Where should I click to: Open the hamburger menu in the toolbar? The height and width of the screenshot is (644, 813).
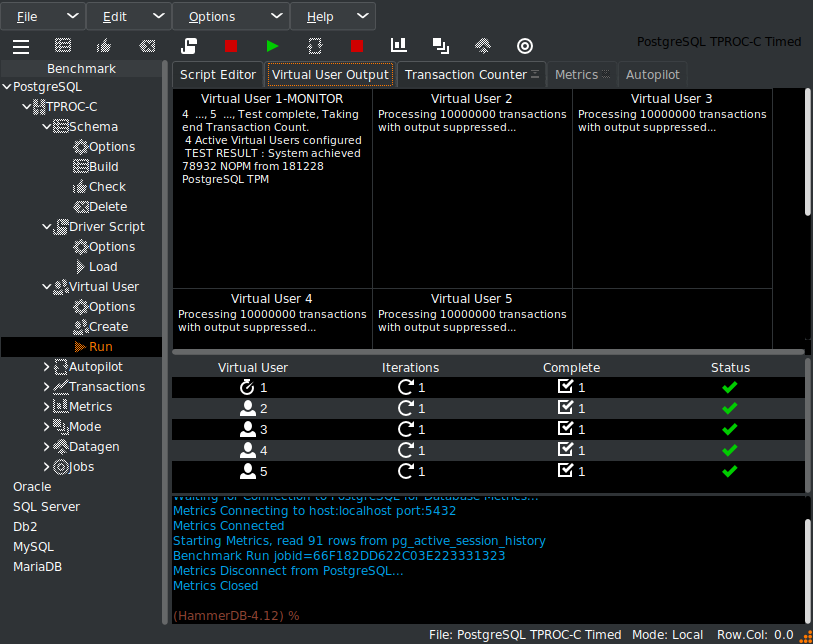click(x=21, y=47)
